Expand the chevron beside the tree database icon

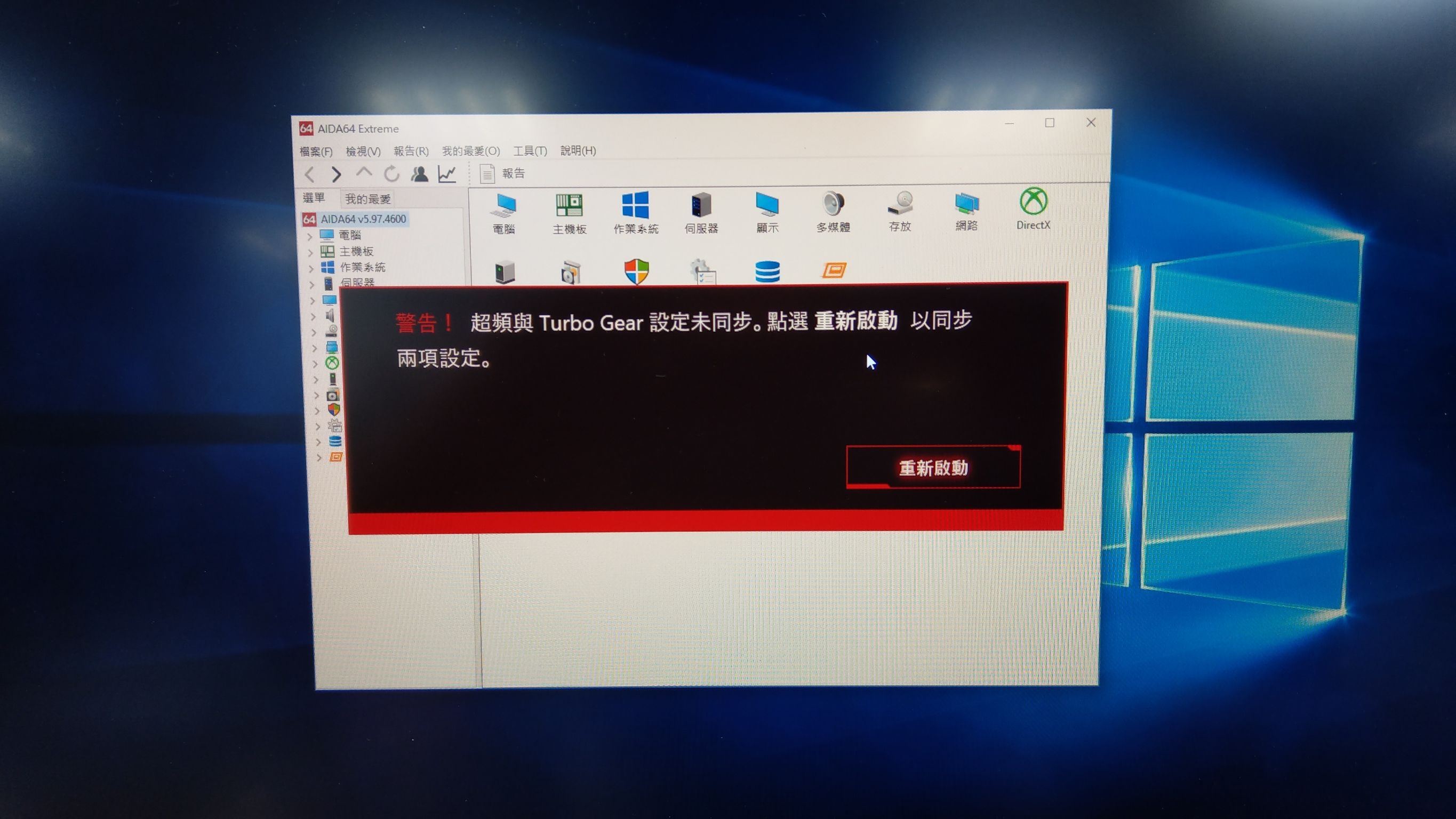(x=318, y=442)
